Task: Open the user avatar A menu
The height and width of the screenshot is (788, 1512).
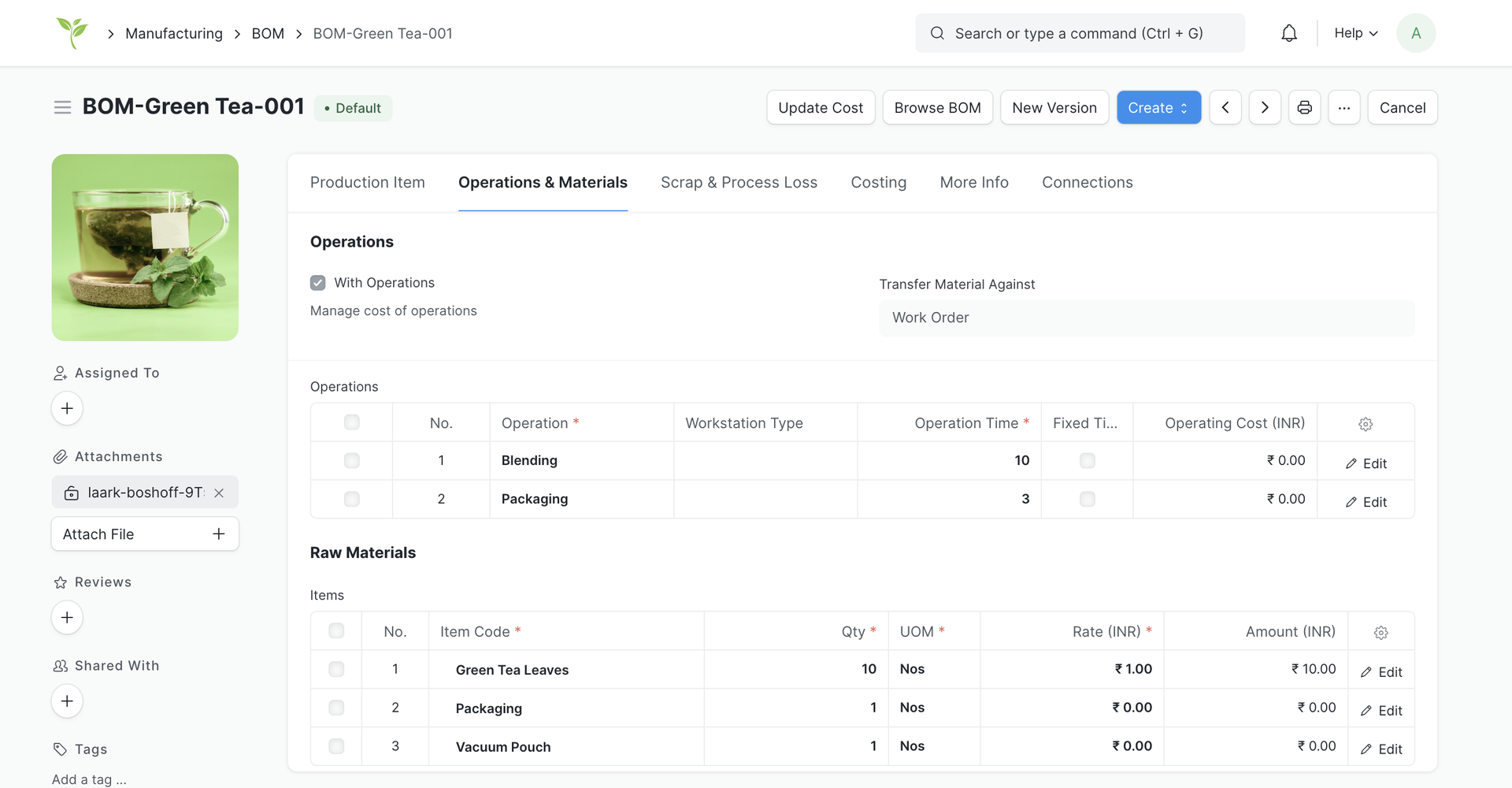Action: tap(1416, 33)
